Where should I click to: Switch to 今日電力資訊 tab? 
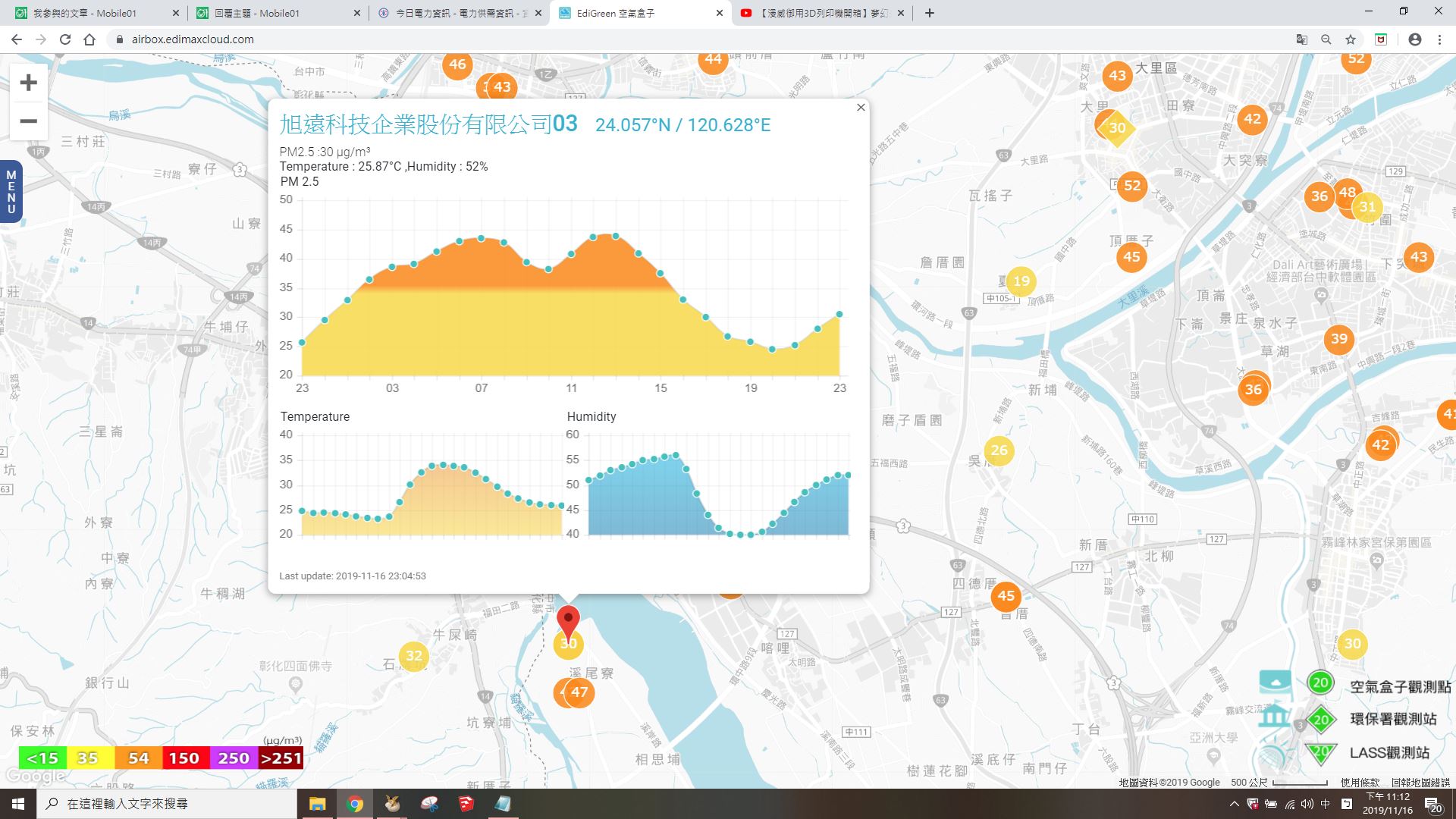click(x=459, y=13)
